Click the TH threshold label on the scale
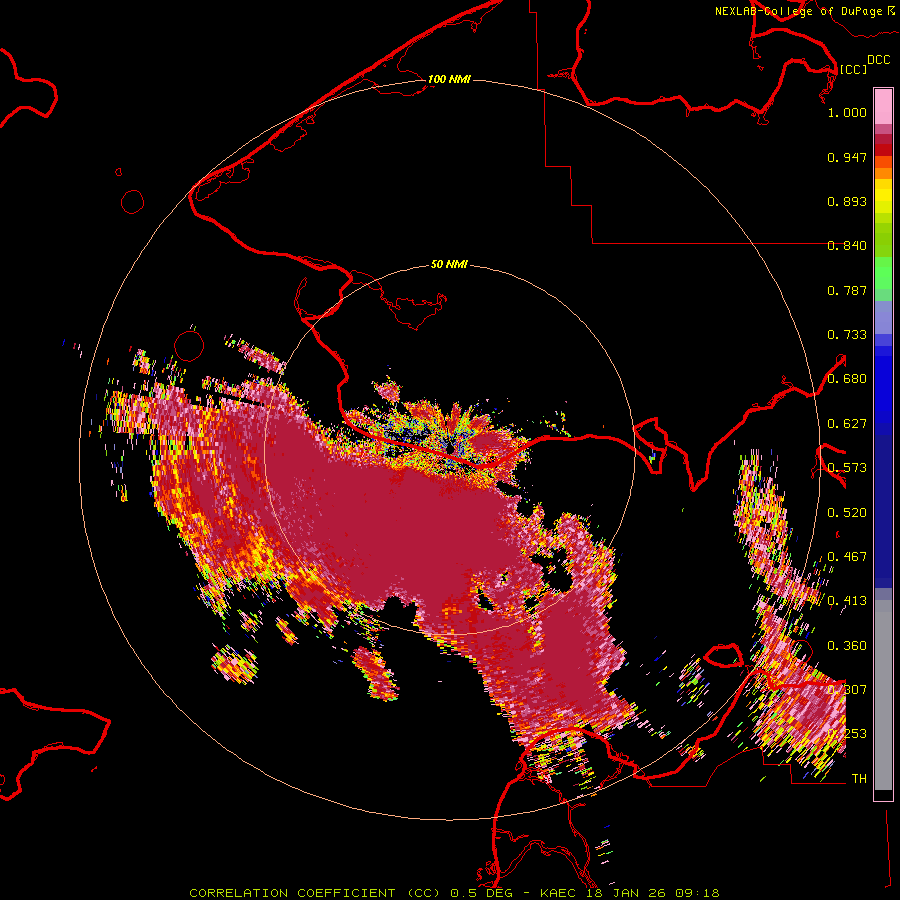This screenshot has width=900, height=900. click(859, 779)
